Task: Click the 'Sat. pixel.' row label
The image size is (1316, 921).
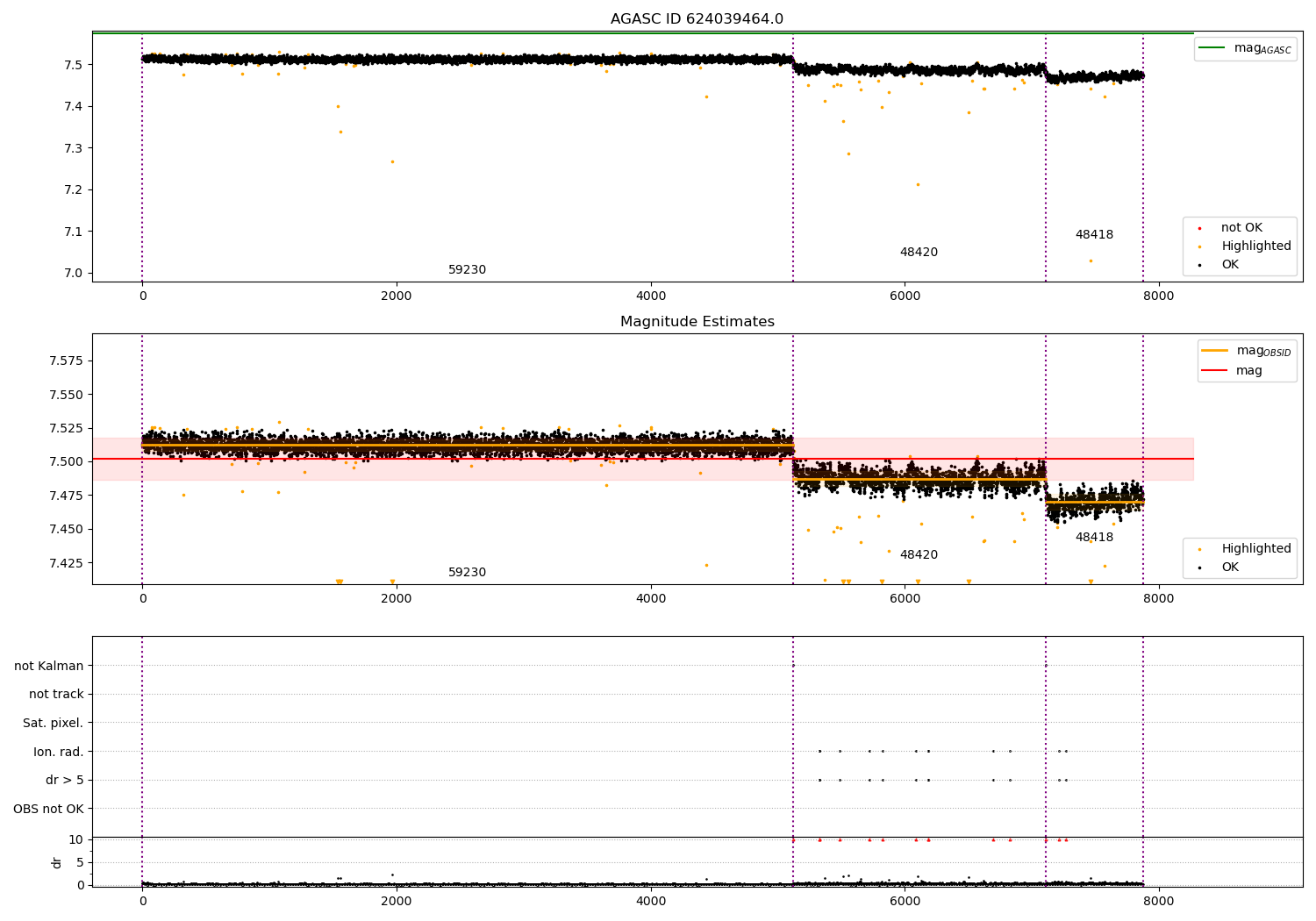Action: (x=54, y=724)
